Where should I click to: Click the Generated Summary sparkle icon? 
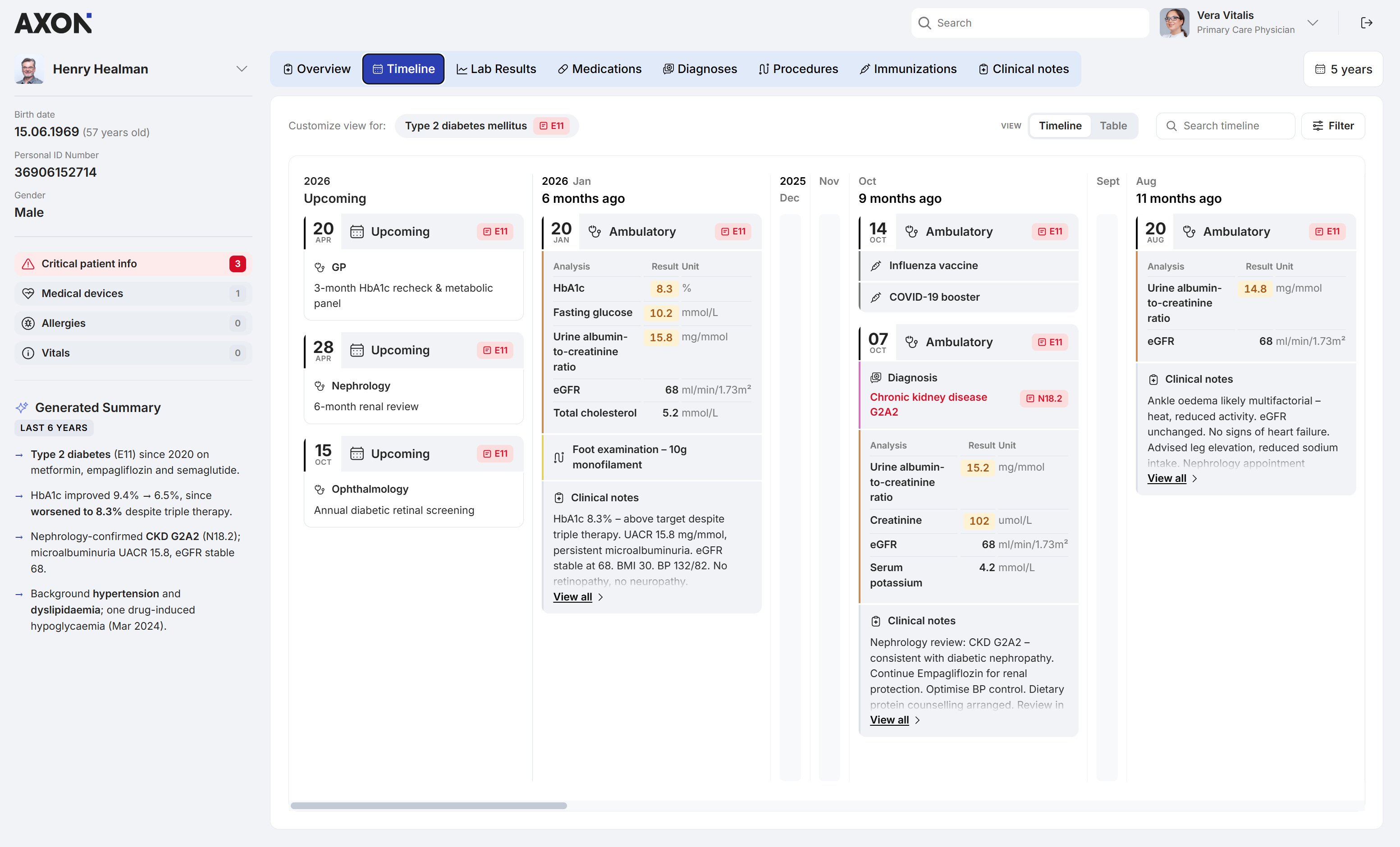point(22,407)
